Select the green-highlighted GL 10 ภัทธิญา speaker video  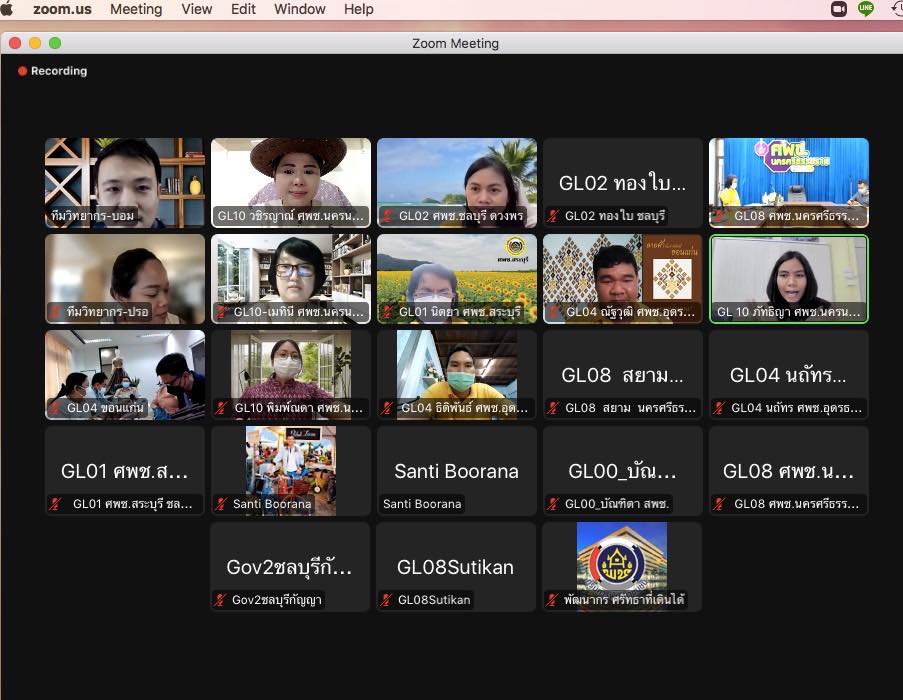(789, 278)
